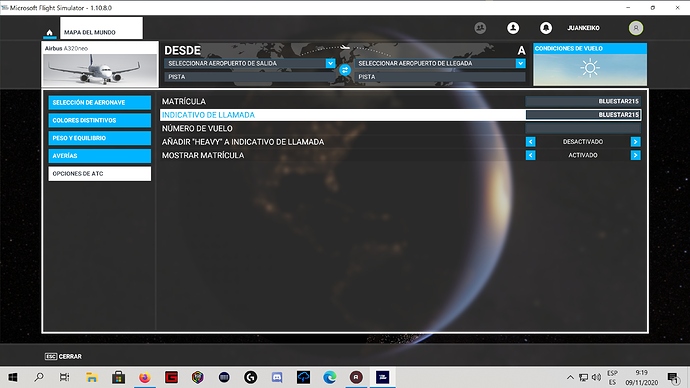Click right arrow for AÑADIR HEAVY option

click(635, 142)
